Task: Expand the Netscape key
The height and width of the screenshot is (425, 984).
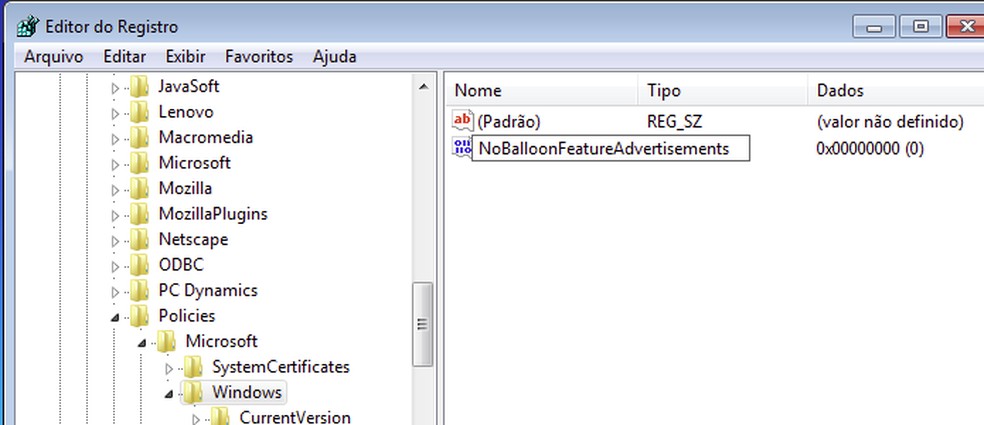Action: click(115, 242)
